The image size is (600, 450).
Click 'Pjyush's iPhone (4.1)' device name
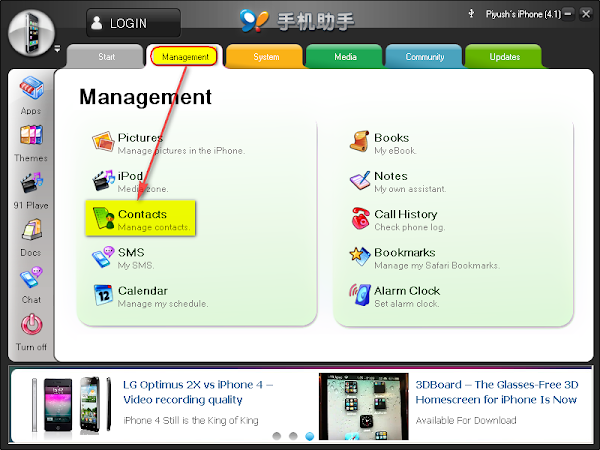523,14
